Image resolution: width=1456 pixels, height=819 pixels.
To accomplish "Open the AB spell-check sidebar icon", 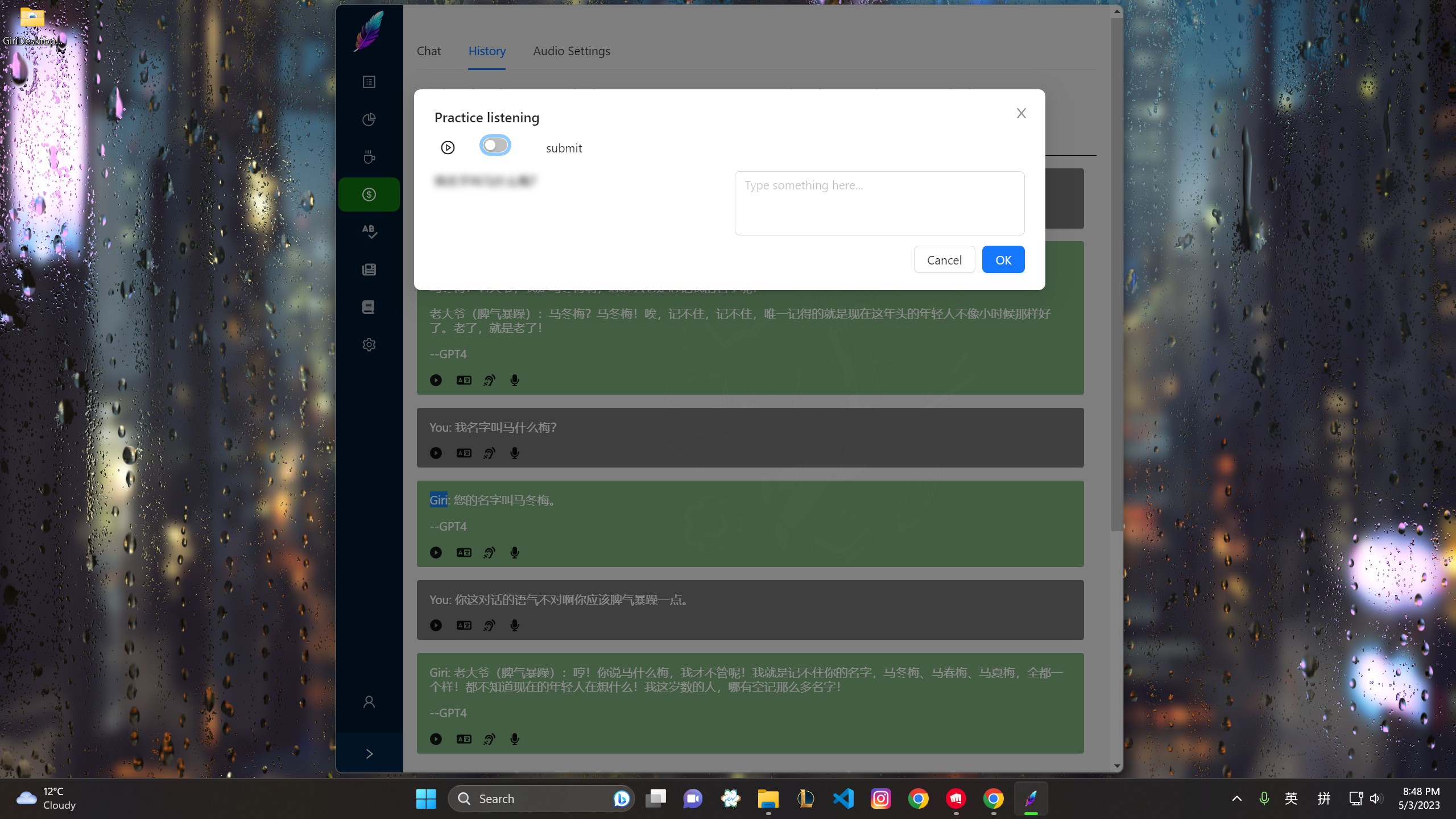I will [x=369, y=231].
